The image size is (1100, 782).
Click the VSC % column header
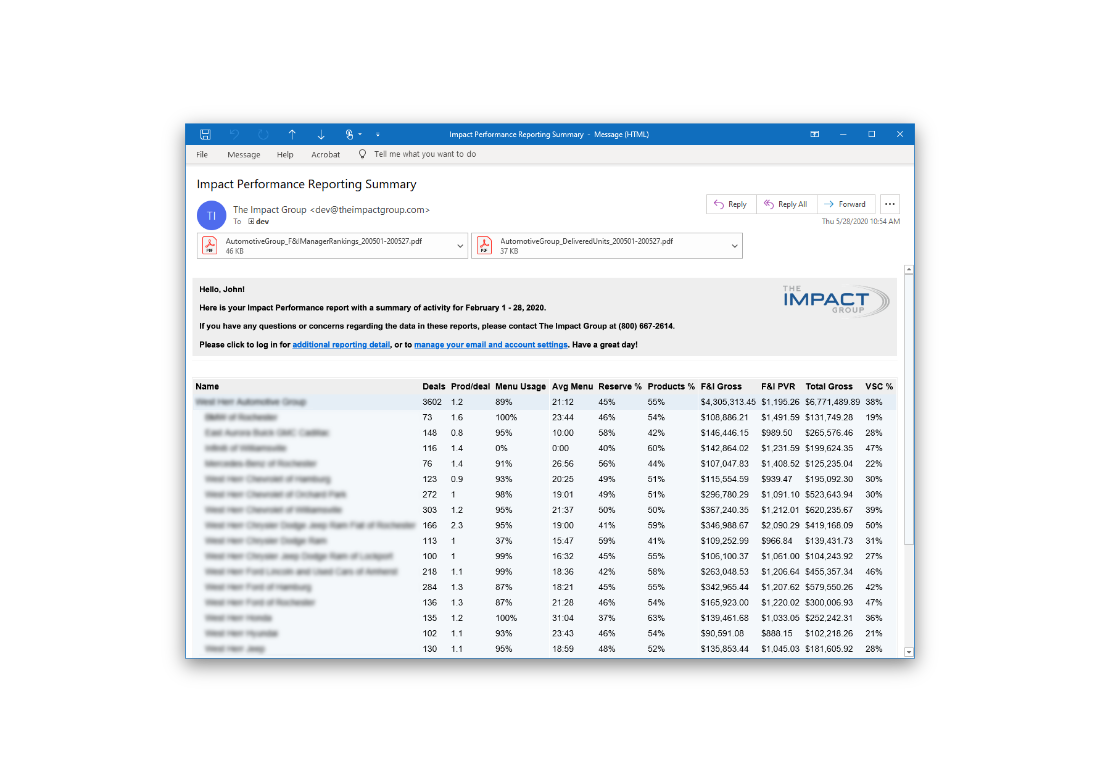pos(879,386)
